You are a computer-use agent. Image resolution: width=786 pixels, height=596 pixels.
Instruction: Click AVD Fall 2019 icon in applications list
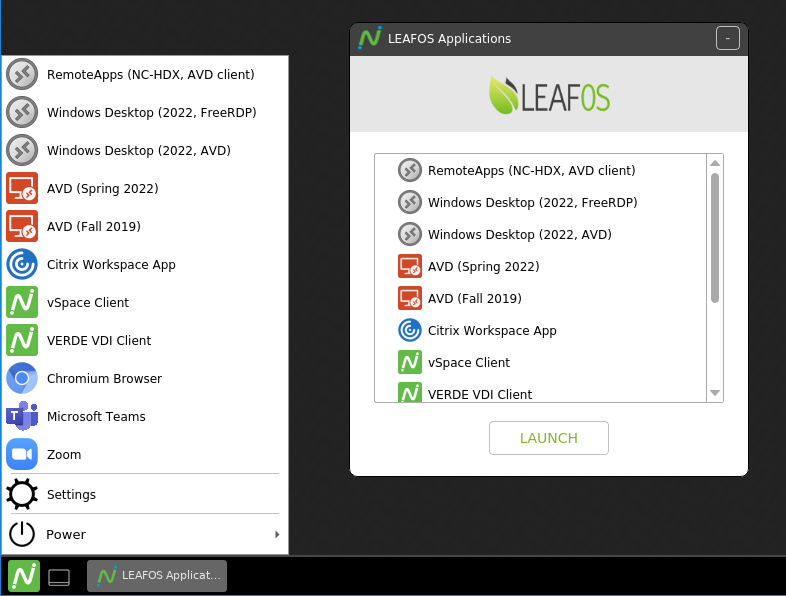[x=410, y=298]
